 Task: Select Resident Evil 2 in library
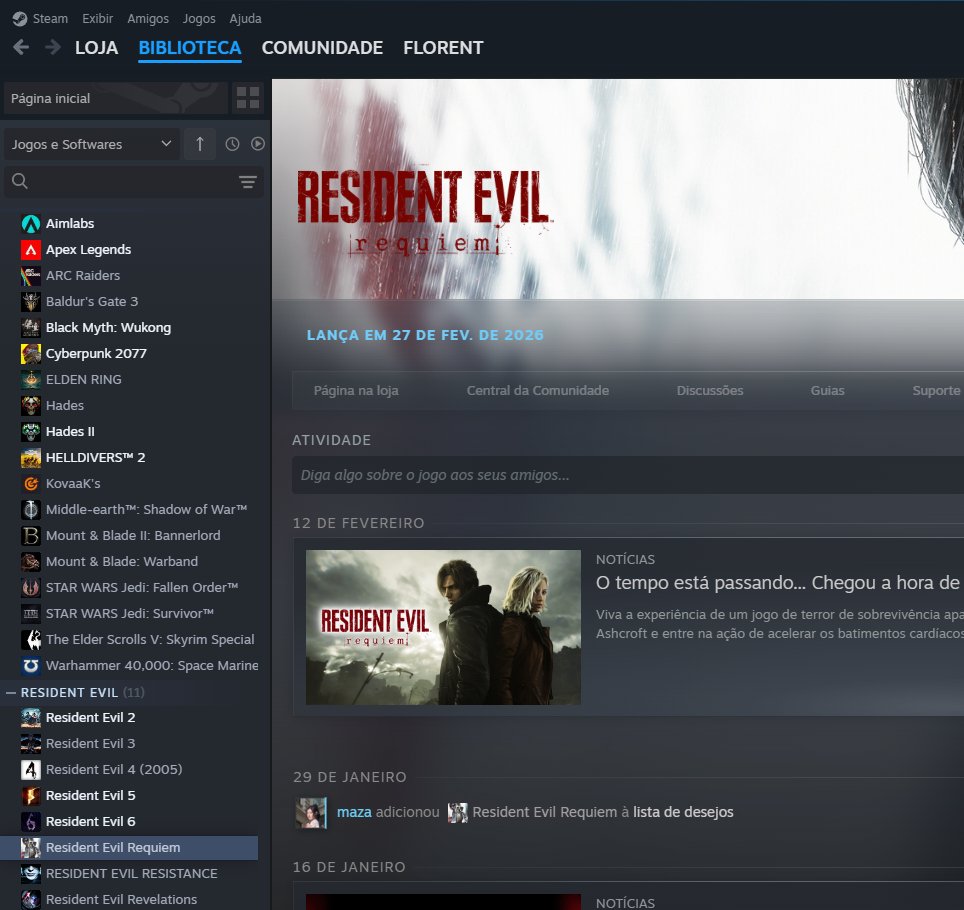coord(129,718)
